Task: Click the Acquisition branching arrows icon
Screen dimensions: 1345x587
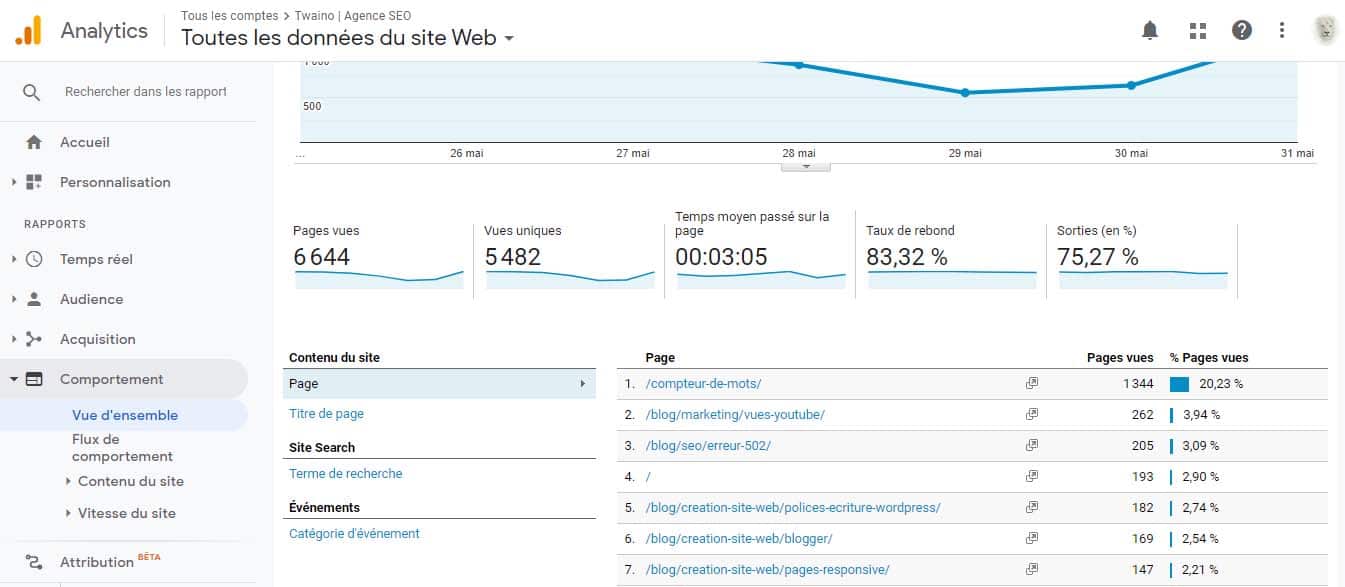Action: point(34,339)
